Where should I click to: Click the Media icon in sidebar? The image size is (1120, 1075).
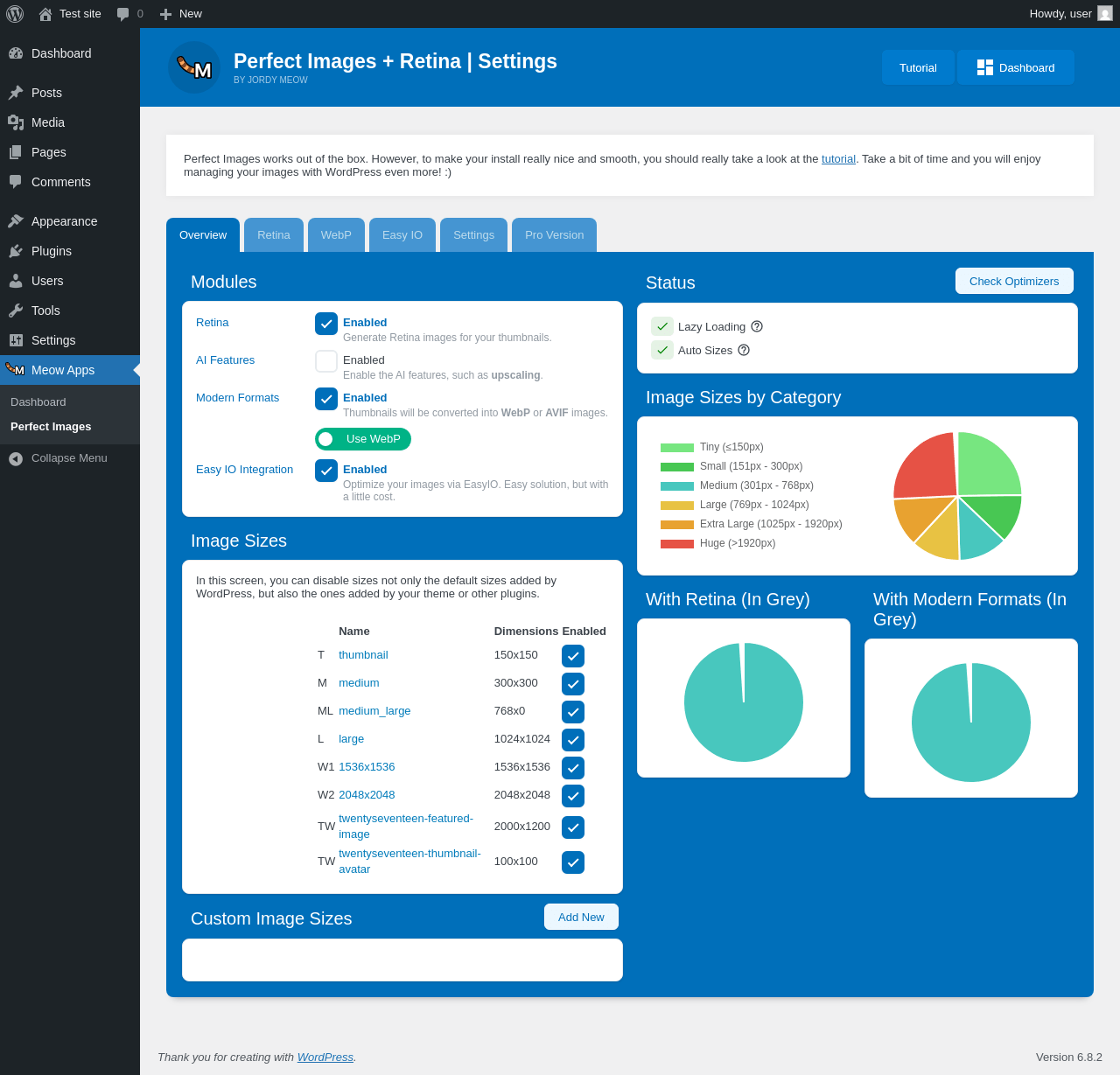click(16, 122)
